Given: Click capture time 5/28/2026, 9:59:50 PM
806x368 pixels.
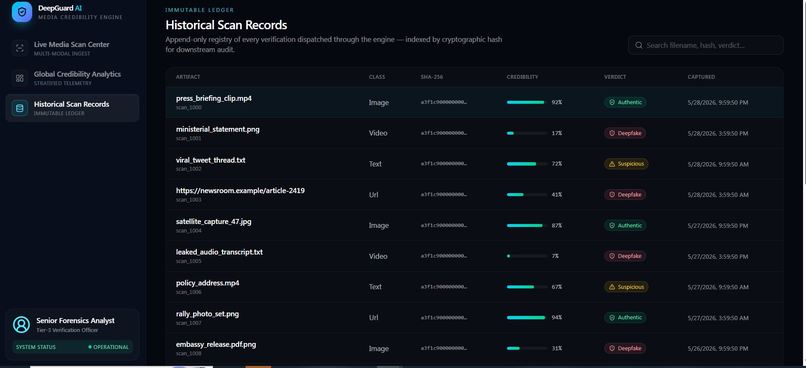Looking at the screenshot, I should [718, 103].
